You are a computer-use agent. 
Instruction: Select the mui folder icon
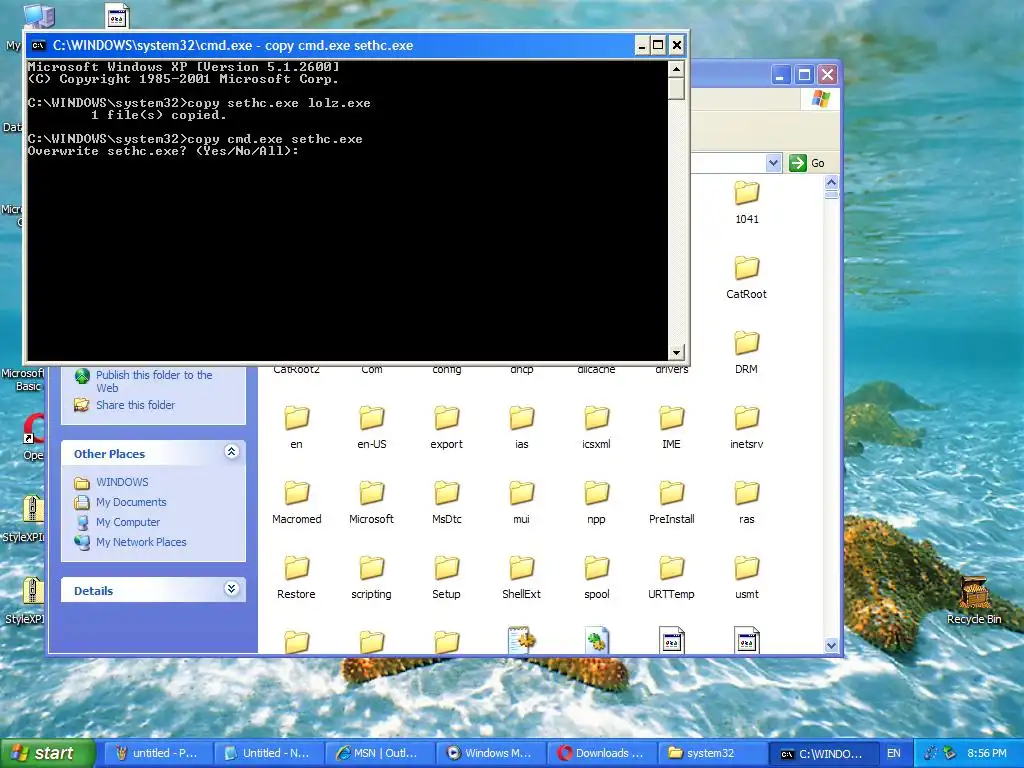(x=522, y=493)
